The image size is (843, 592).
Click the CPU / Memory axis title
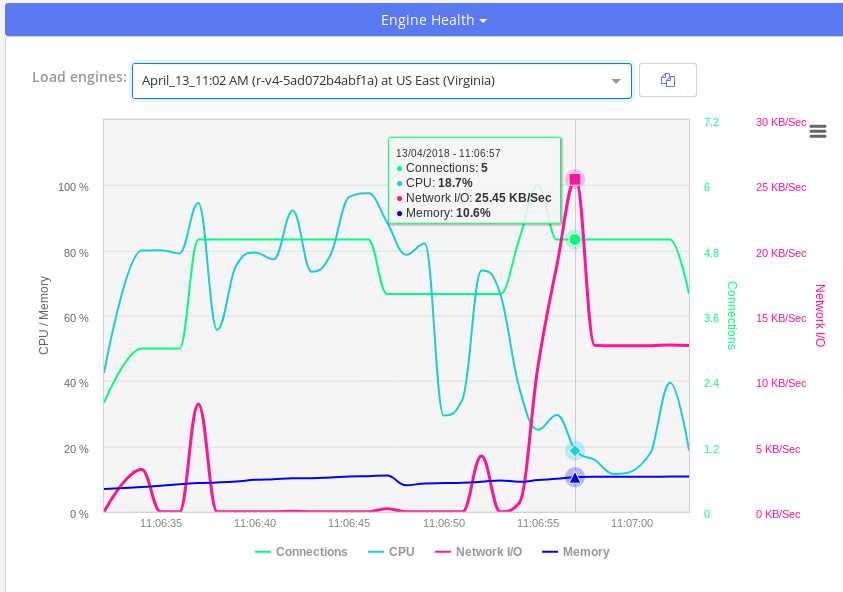coord(43,316)
